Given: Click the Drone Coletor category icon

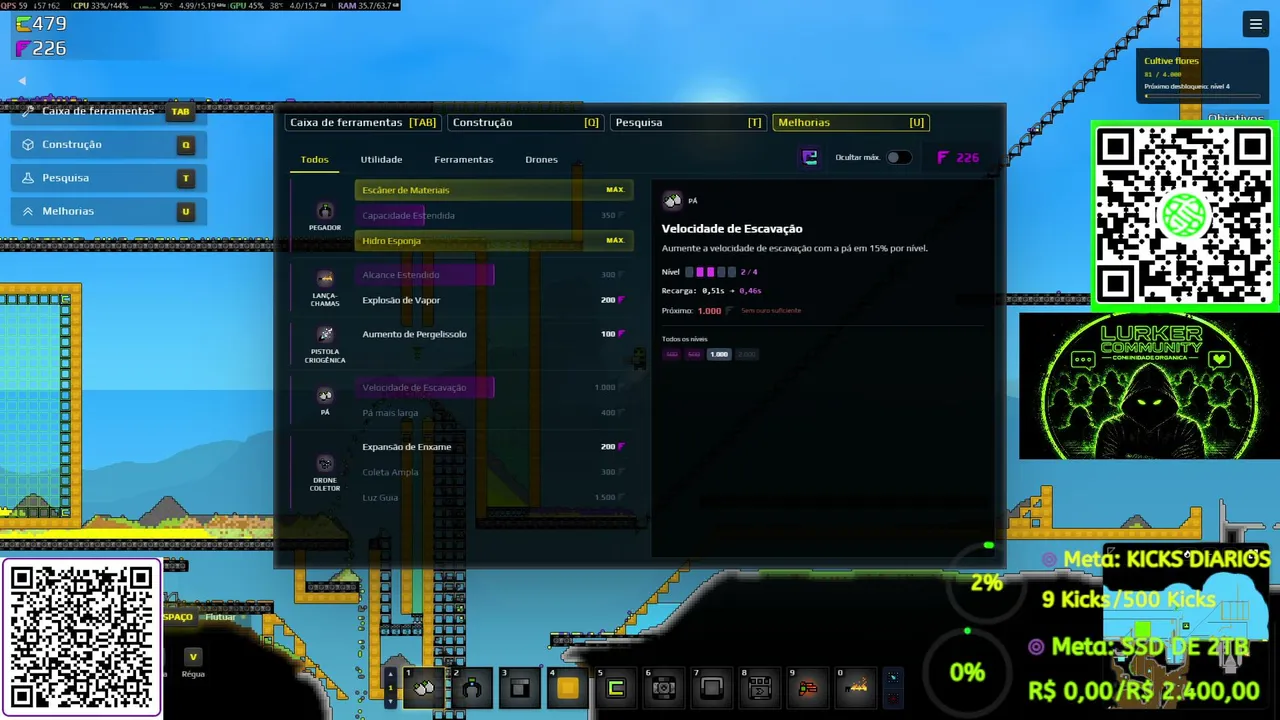Looking at the screenshot, I should [325, 464].
